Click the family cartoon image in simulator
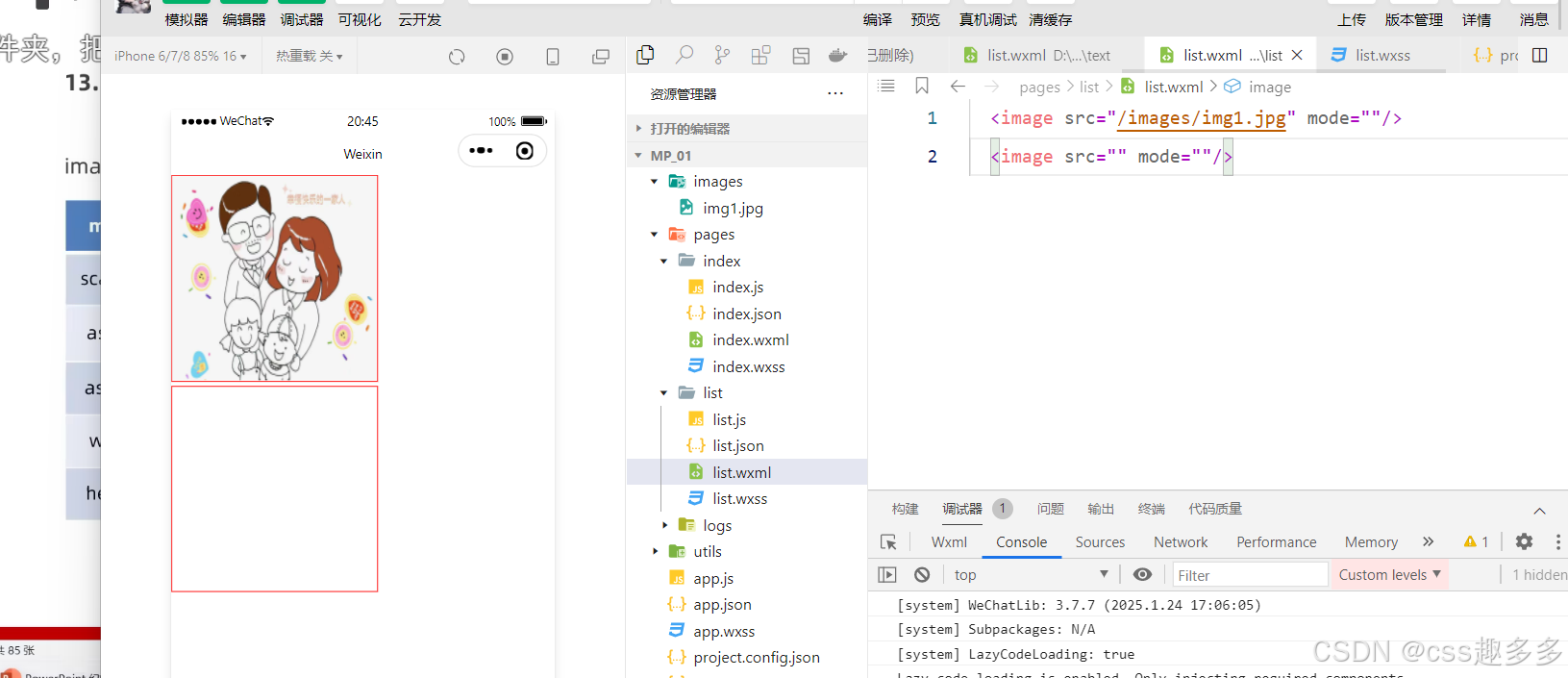This screenshot has width=1568, height=678. (274, 279)
